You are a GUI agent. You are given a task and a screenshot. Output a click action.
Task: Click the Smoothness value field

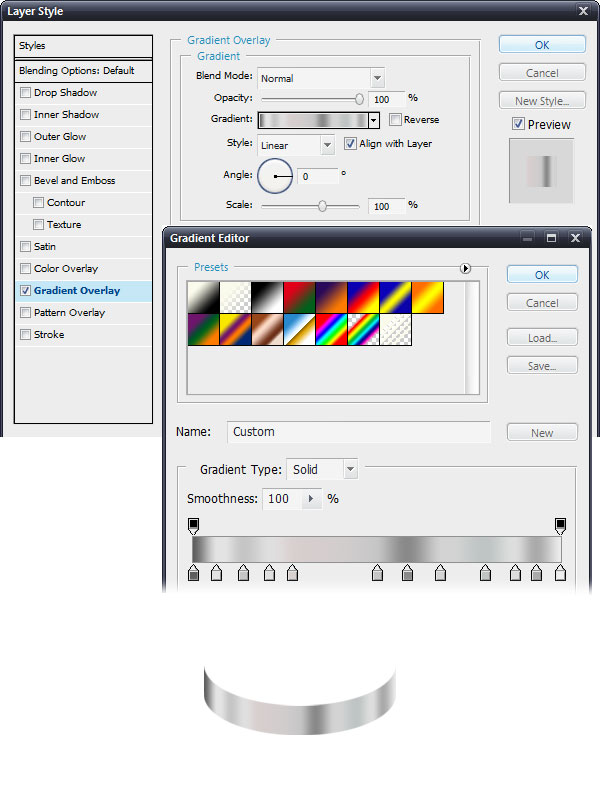(x=283, y=498)
